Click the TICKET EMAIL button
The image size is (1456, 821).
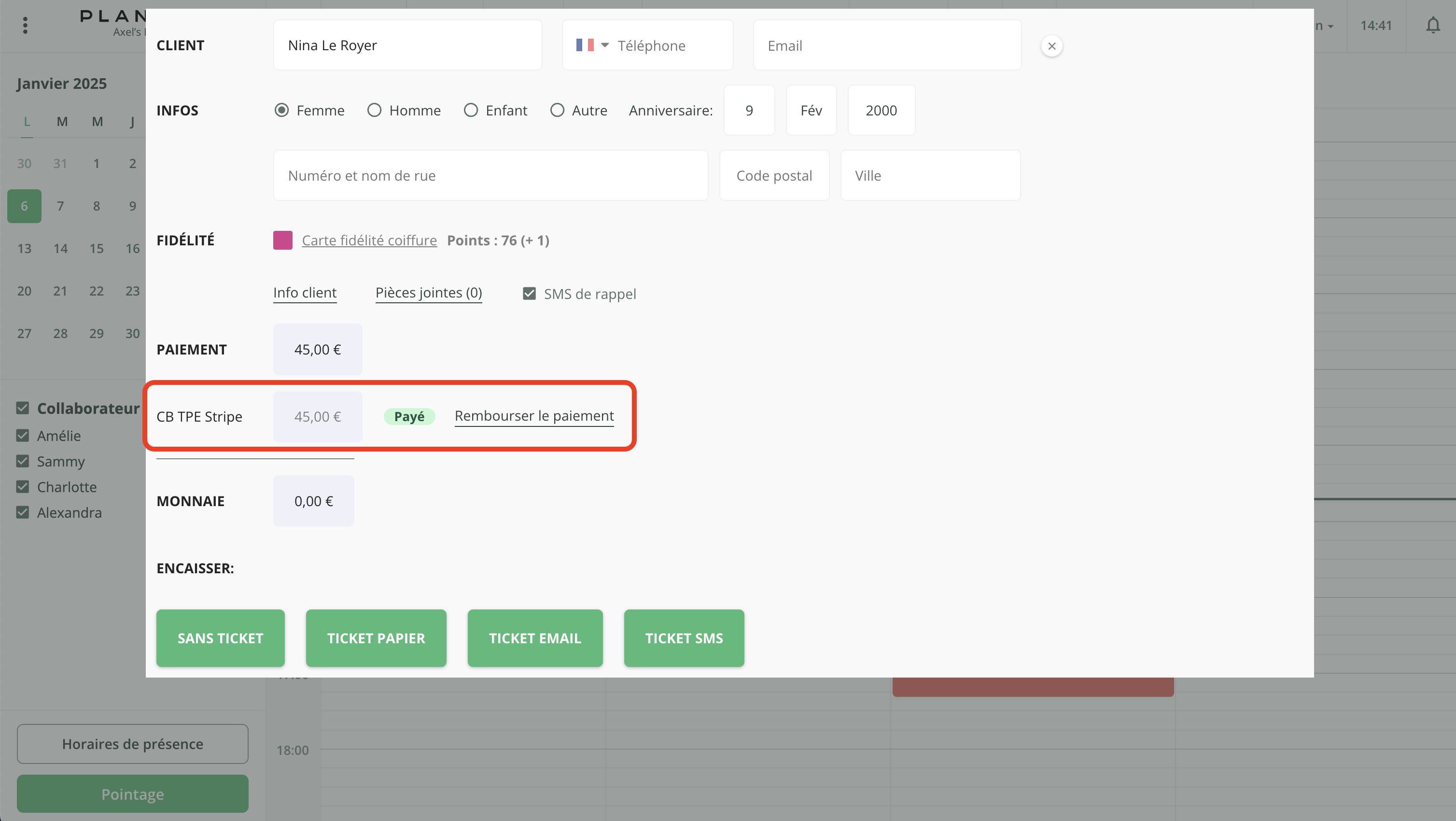[535, 638]
